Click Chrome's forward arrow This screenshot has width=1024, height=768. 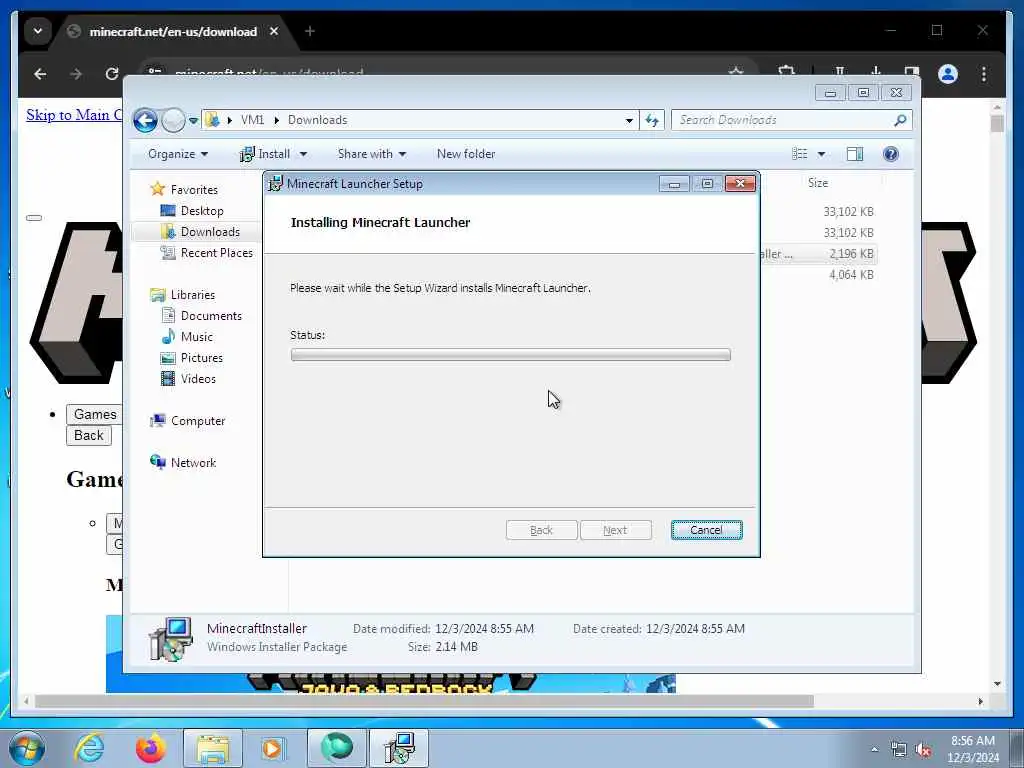pos(76,74)
